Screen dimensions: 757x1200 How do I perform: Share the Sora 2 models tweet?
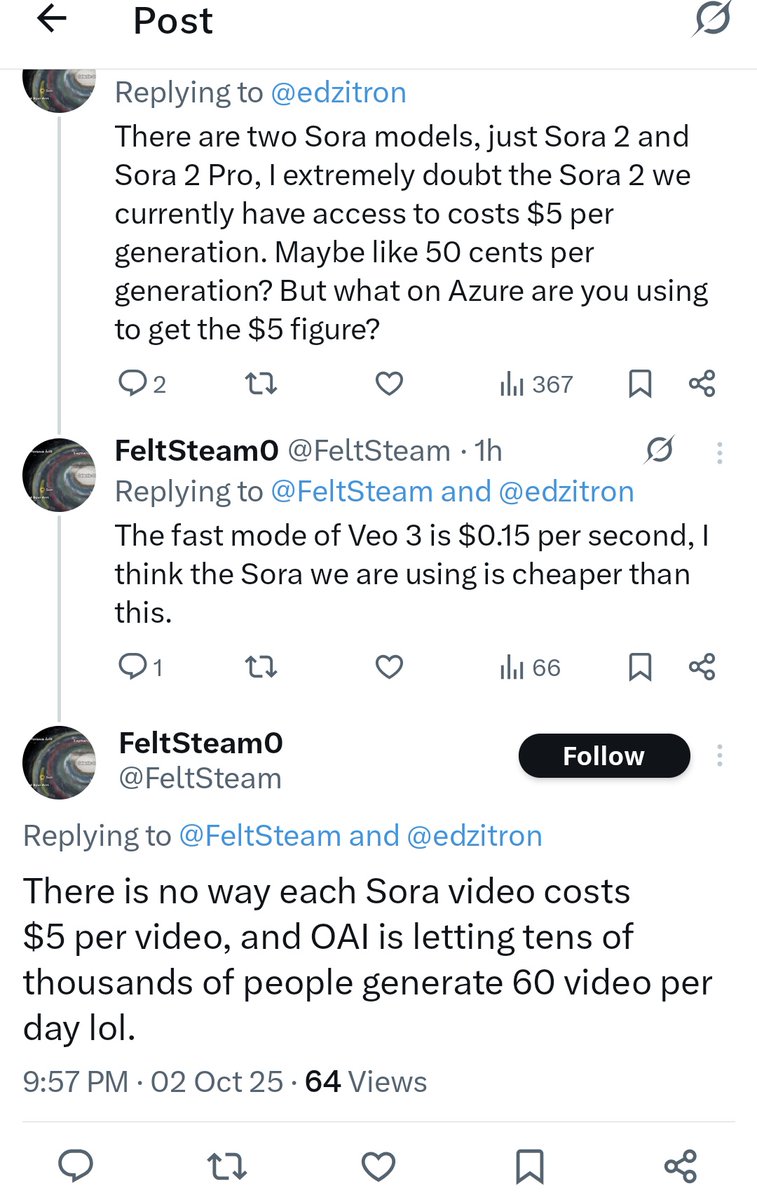703,383
